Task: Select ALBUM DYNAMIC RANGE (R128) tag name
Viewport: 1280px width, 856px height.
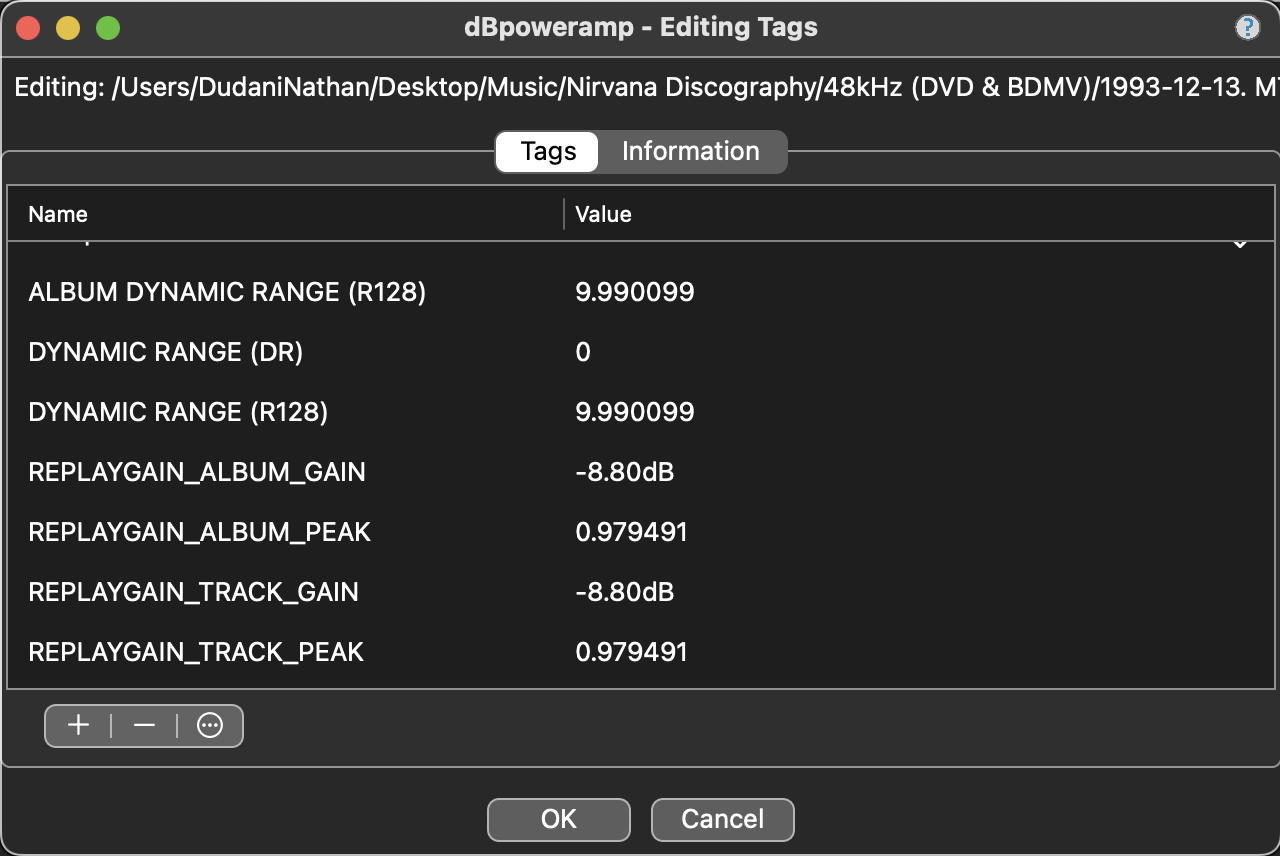Action: click(228, 293)
